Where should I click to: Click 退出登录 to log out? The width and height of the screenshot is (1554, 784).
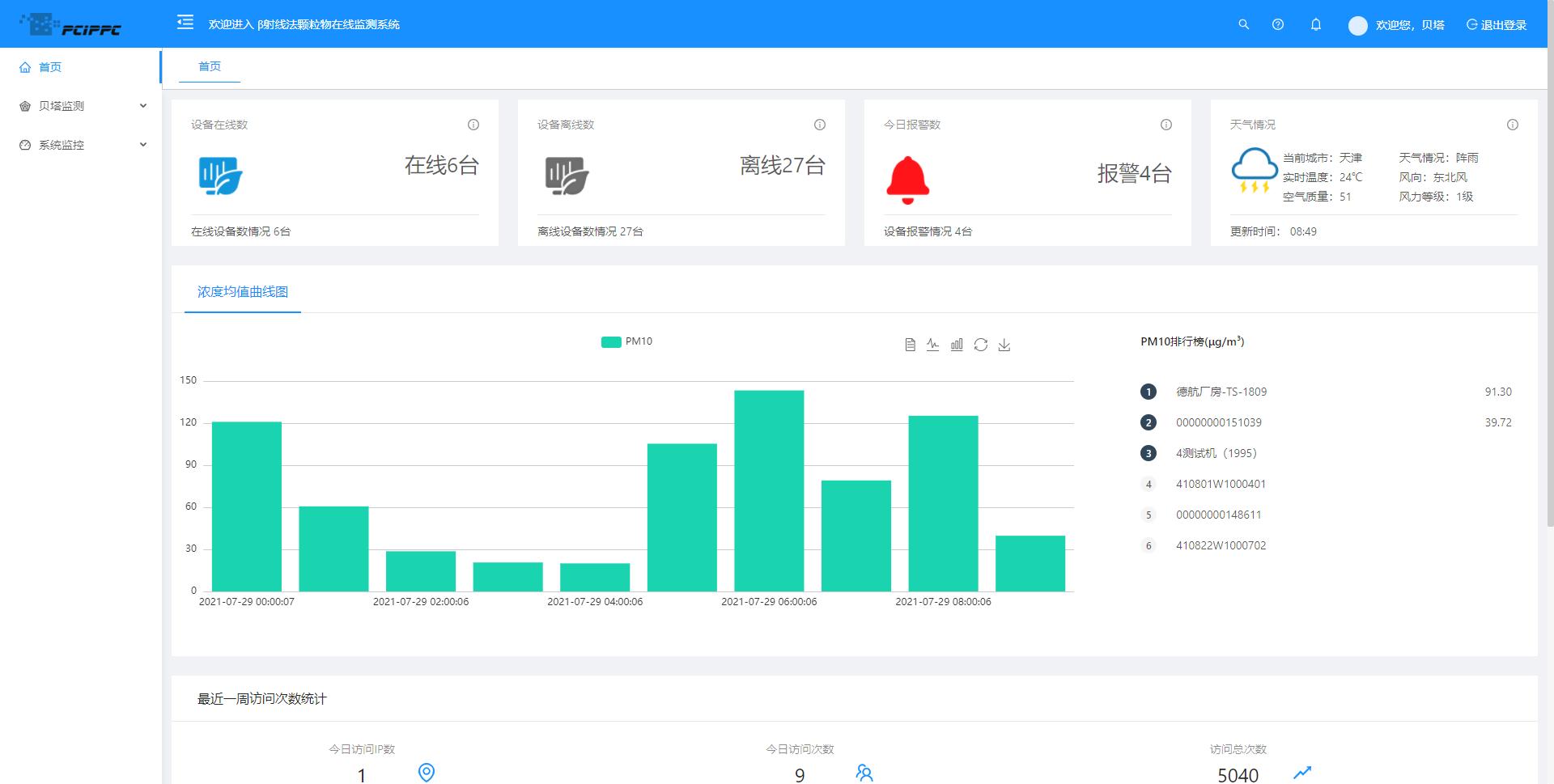1497,25
